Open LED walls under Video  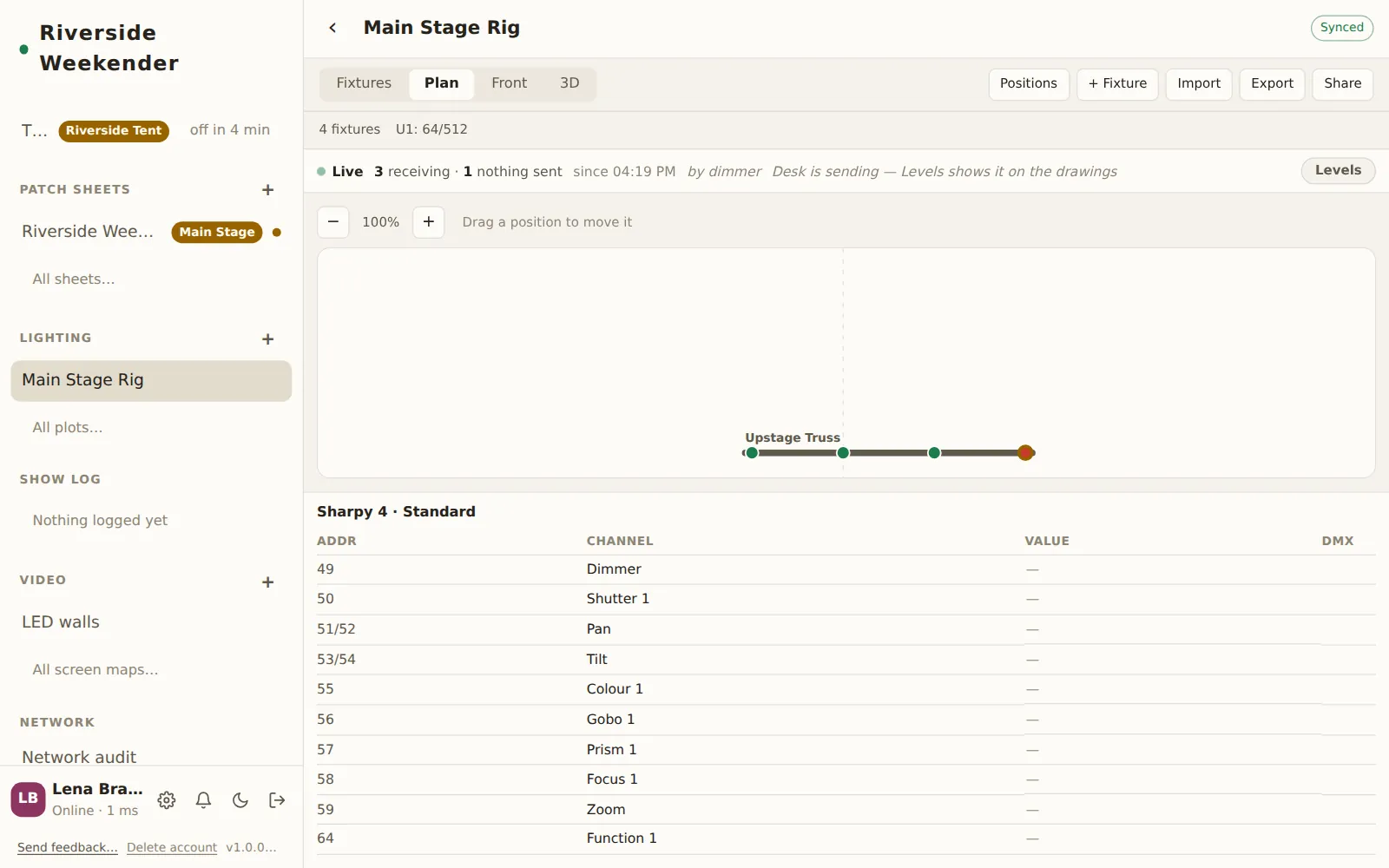(61, 622)
